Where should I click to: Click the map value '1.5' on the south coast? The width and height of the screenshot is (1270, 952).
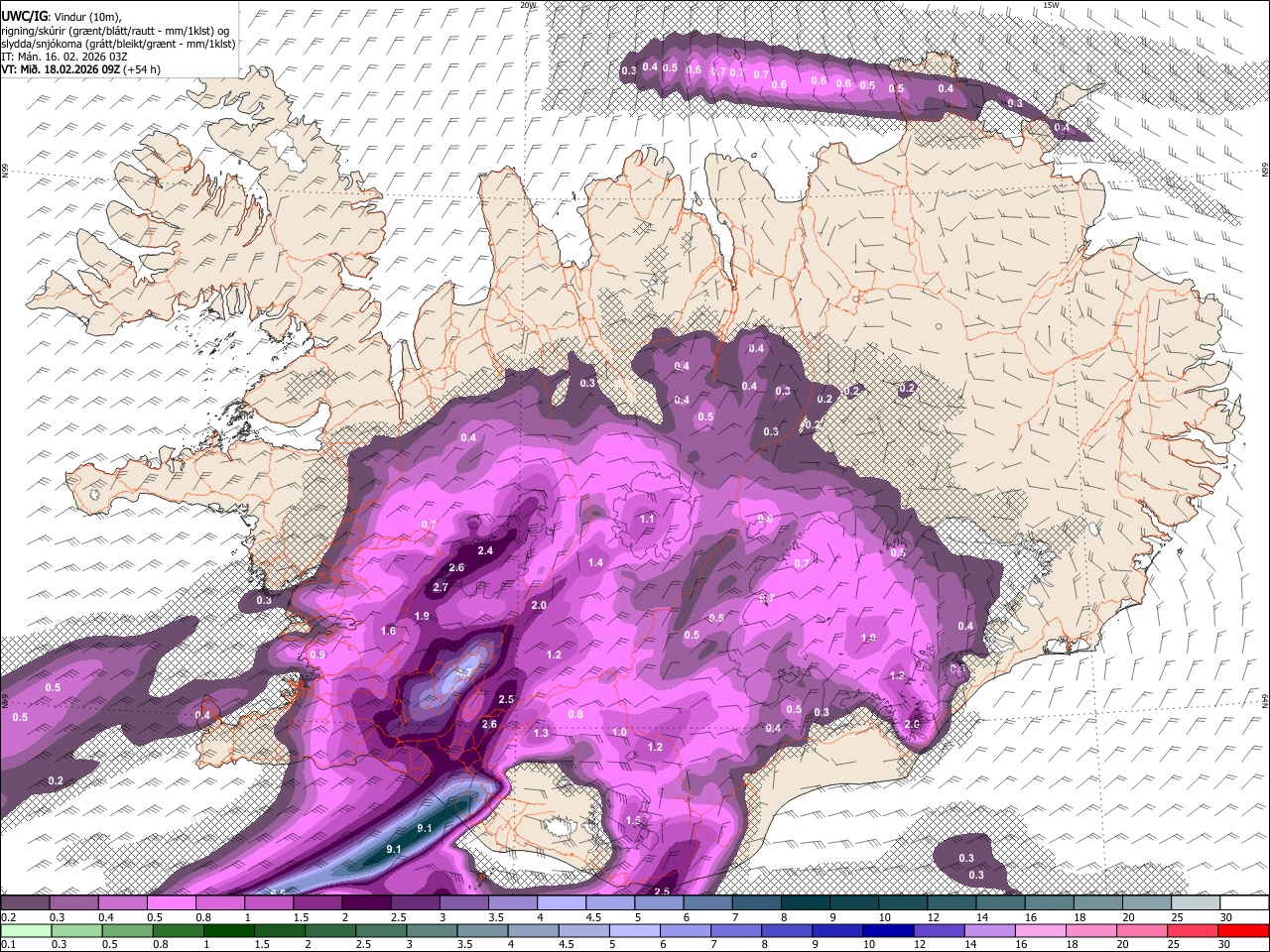point(633,820)
